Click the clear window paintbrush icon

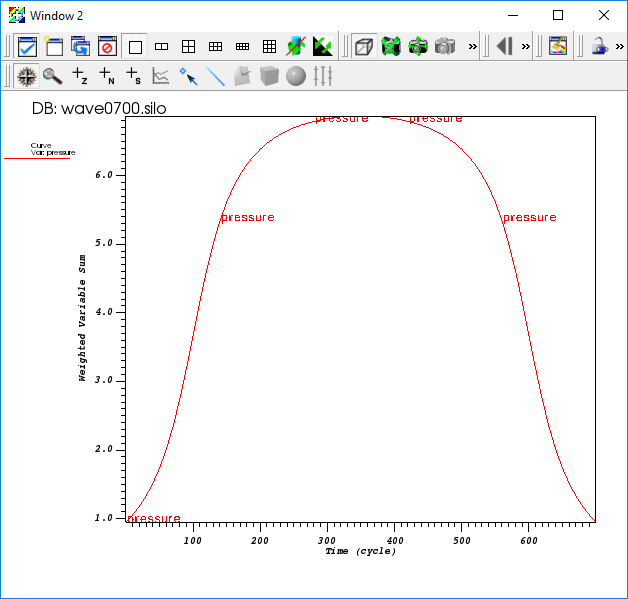tap(558, 46)
